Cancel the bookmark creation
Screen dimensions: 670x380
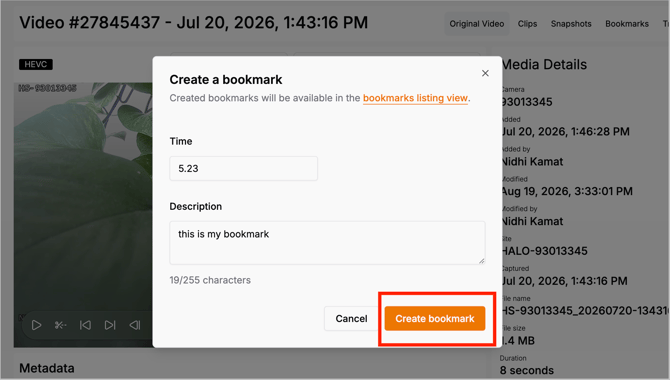351,318
